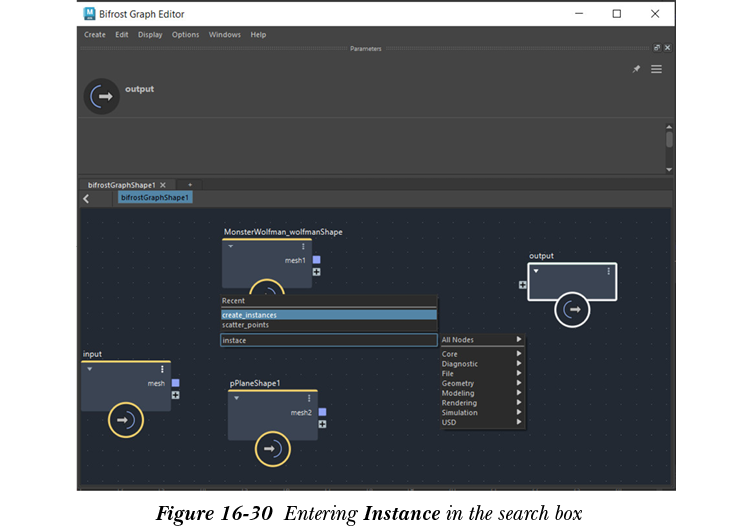Screen dimensions: 739x531
Task: Add a port on the input node
Action: tap(176, 395)
